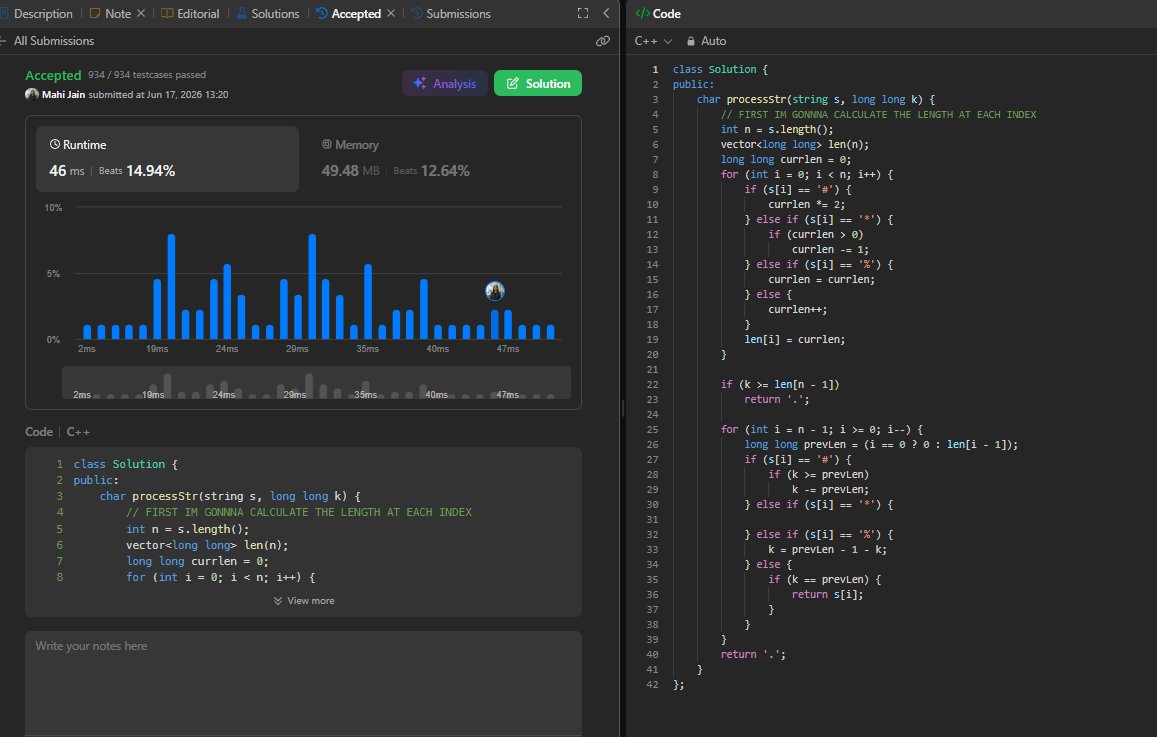The width and height of the screenshot is (1157, 737).
Task: Open Mahi Jain's profile avatar
Action: click(32, 94)
